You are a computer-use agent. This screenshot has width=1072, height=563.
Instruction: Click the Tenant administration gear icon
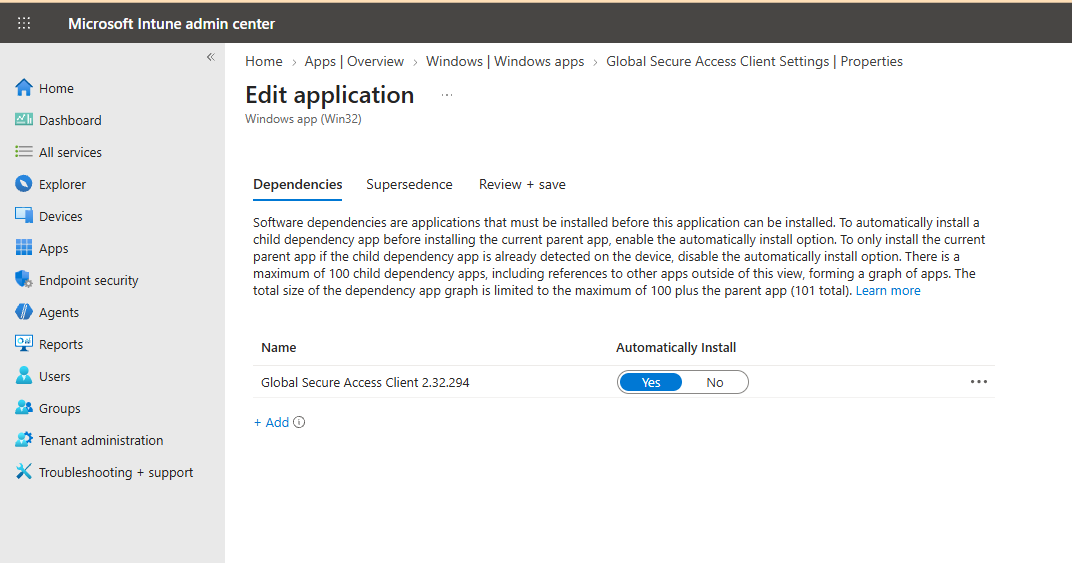tap(24, 439)
